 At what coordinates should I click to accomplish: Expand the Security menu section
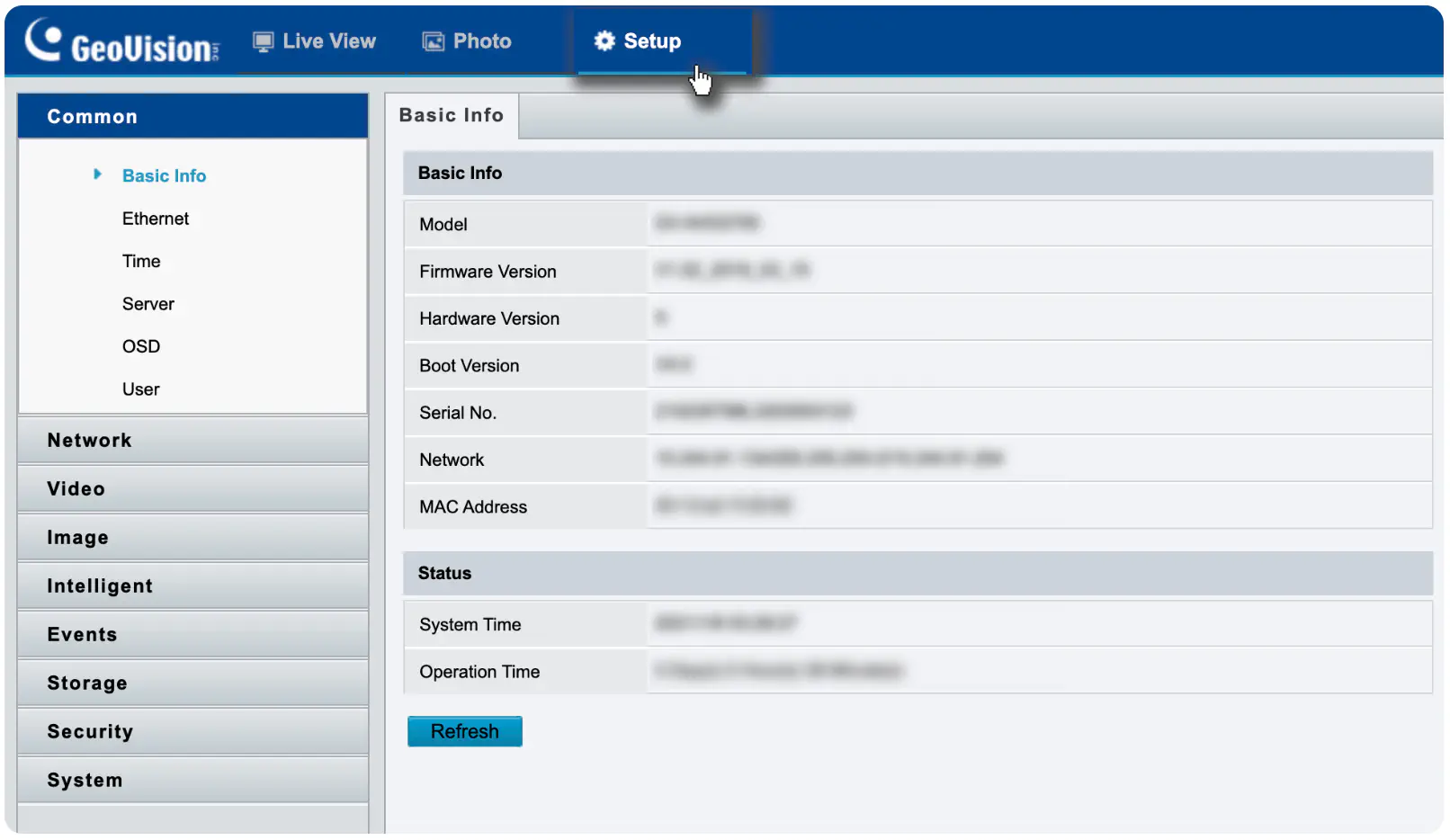[192, 731]
